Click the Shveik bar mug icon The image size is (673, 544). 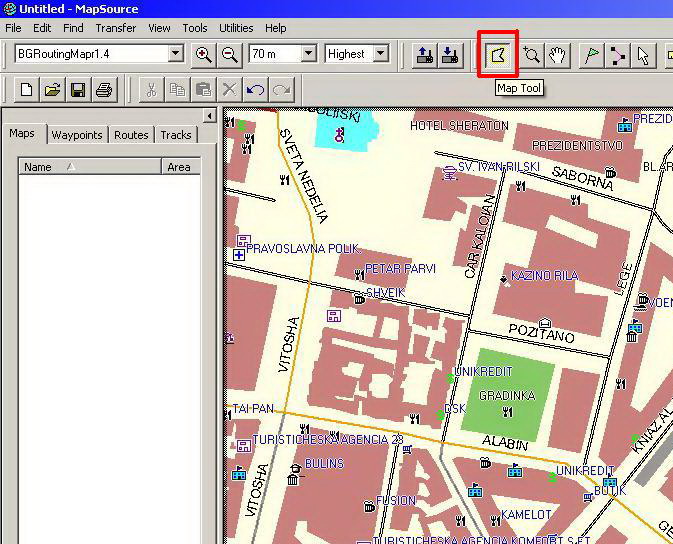[360, 299]
